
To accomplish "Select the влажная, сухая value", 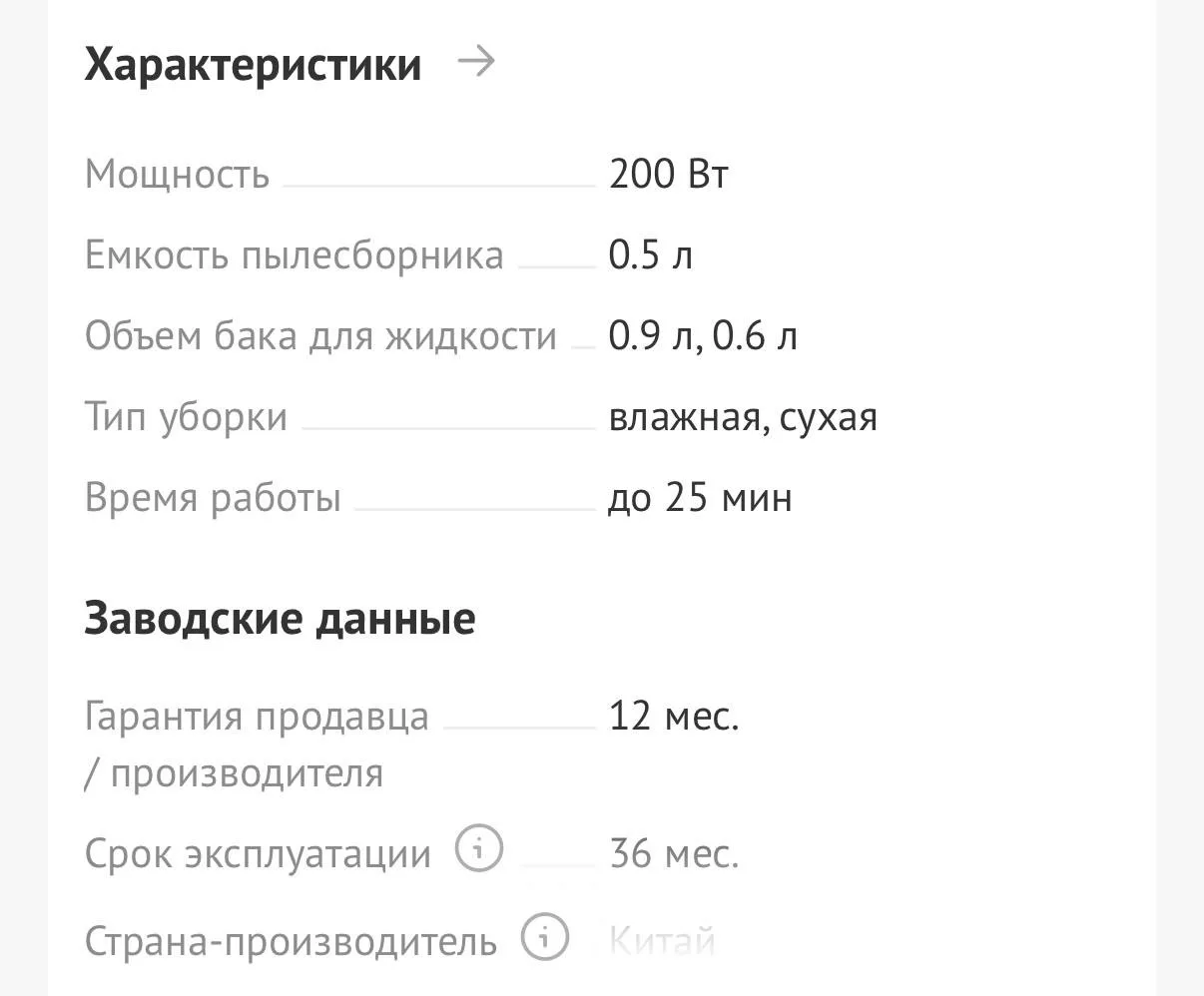I will tap(743, 417).
